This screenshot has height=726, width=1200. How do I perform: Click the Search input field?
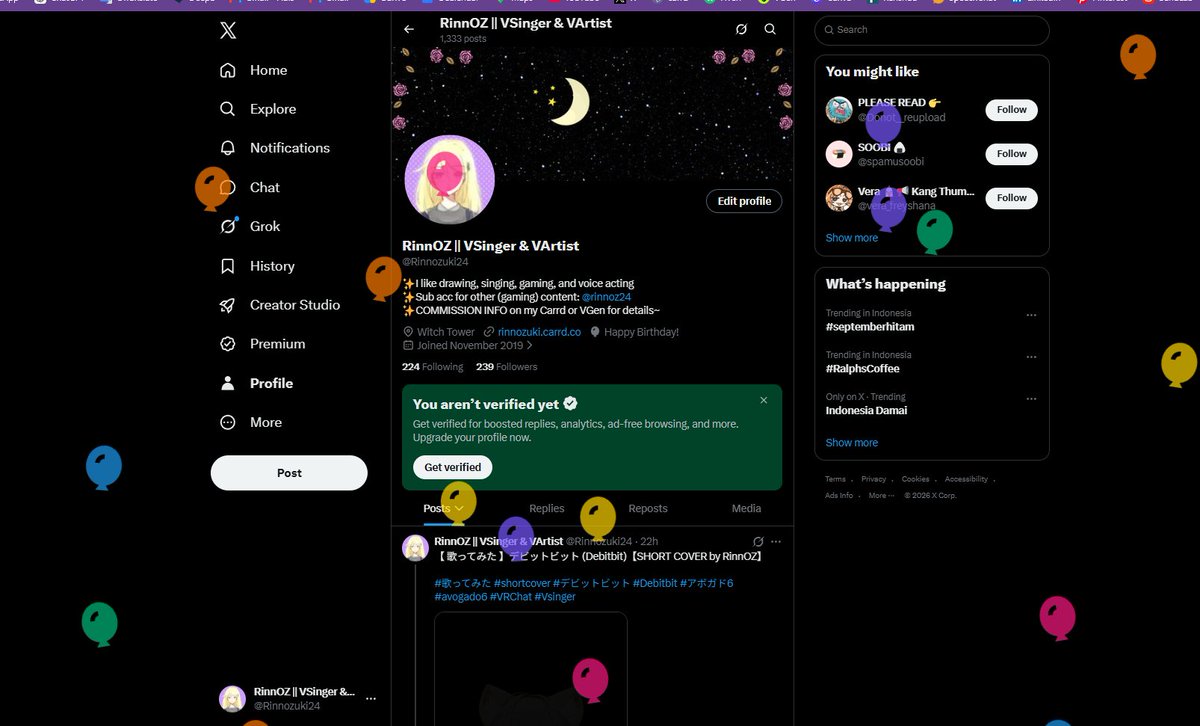click(x=932, y=30)
